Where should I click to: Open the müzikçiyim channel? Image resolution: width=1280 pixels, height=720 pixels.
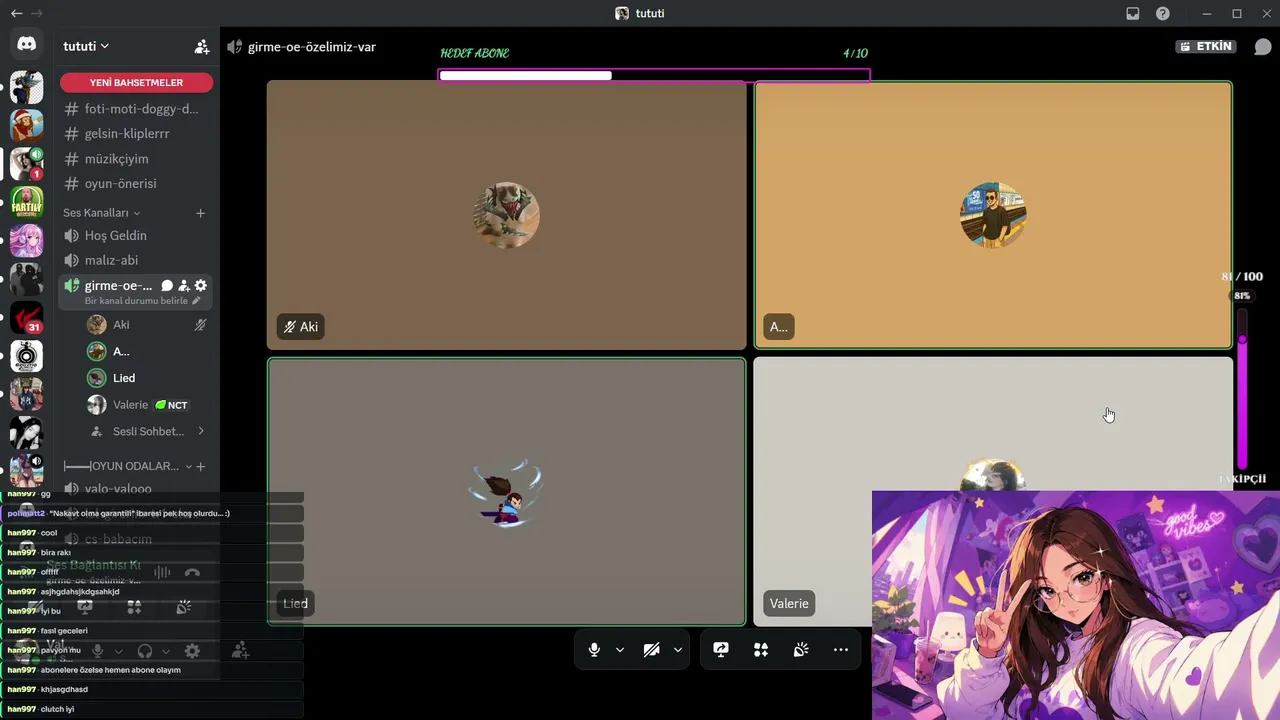pos(138,159)
